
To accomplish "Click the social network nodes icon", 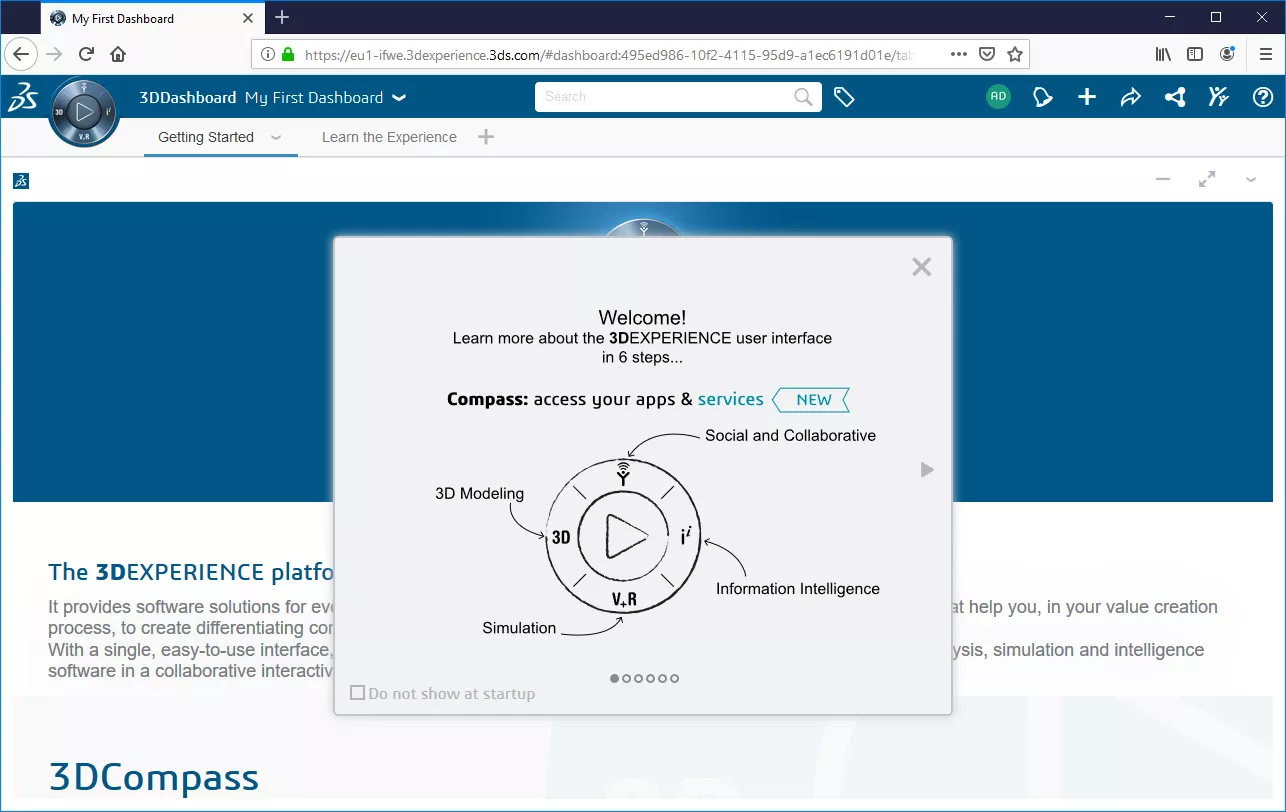I will pyautogui.click(x=1175, y=97).
